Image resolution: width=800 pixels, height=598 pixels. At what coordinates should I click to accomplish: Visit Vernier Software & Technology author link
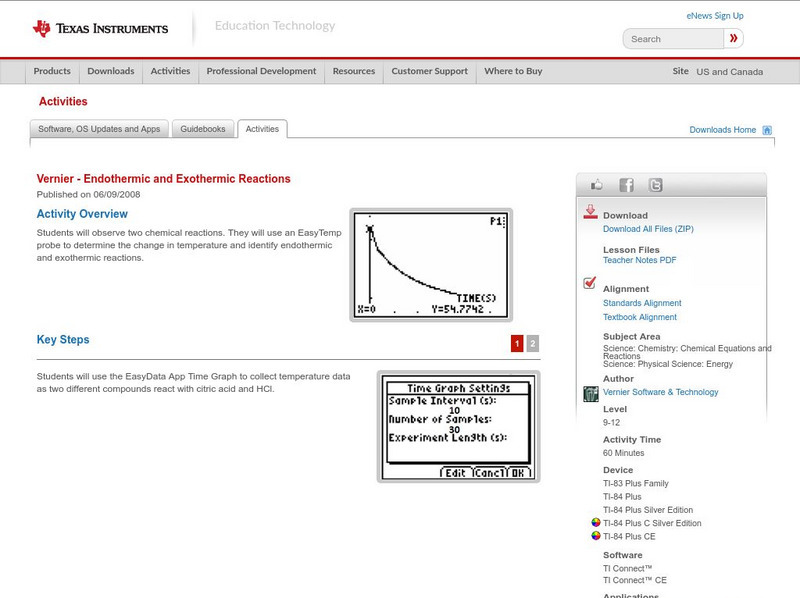[660, 392]
